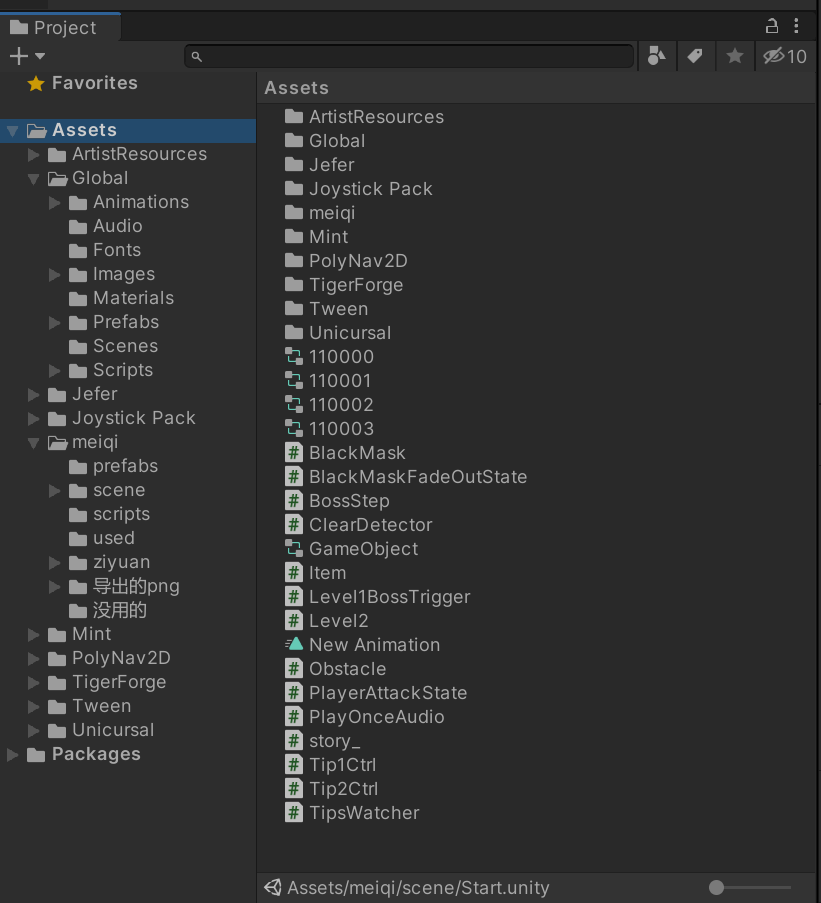
Task: Select the Project tab
Action: coord(60,27)
